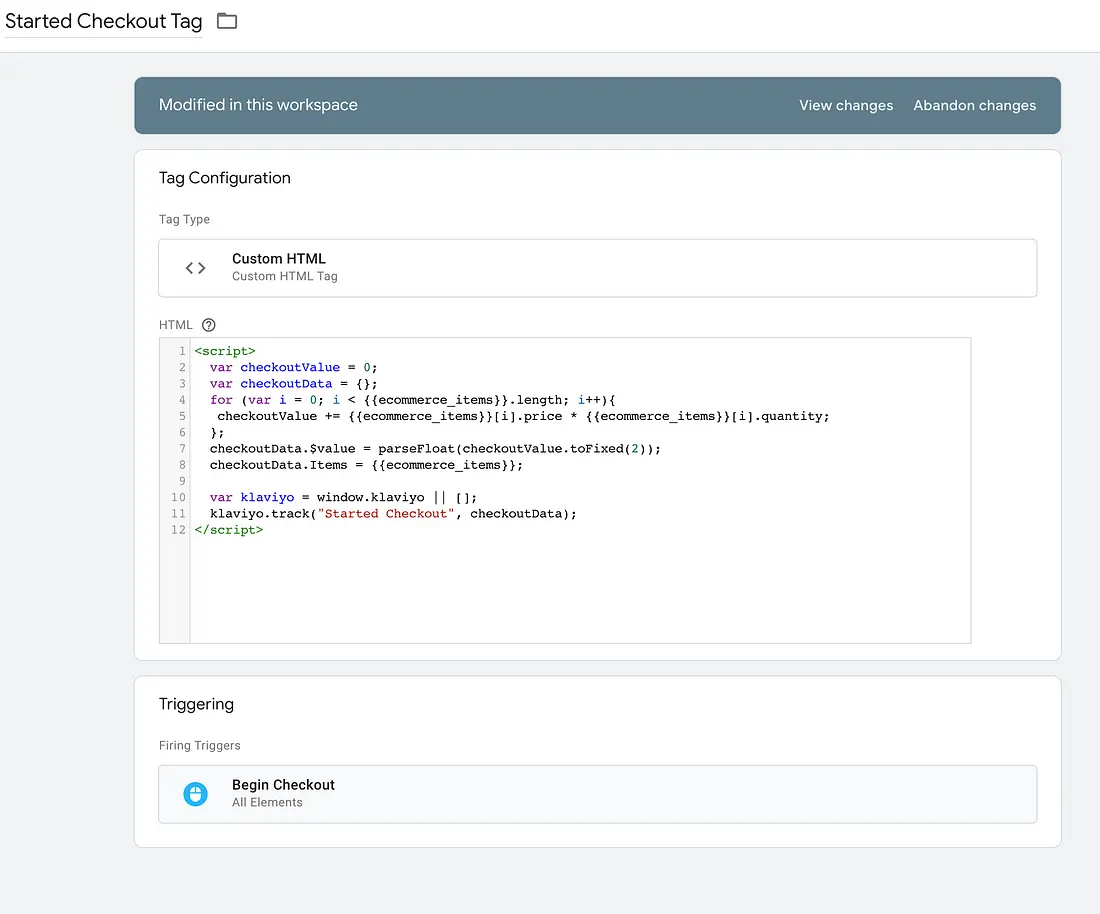Click the 'checkoutValue +=' code line
Image resolution: width=1100 pixels, height=914 pixels.
tap(523, 416)
